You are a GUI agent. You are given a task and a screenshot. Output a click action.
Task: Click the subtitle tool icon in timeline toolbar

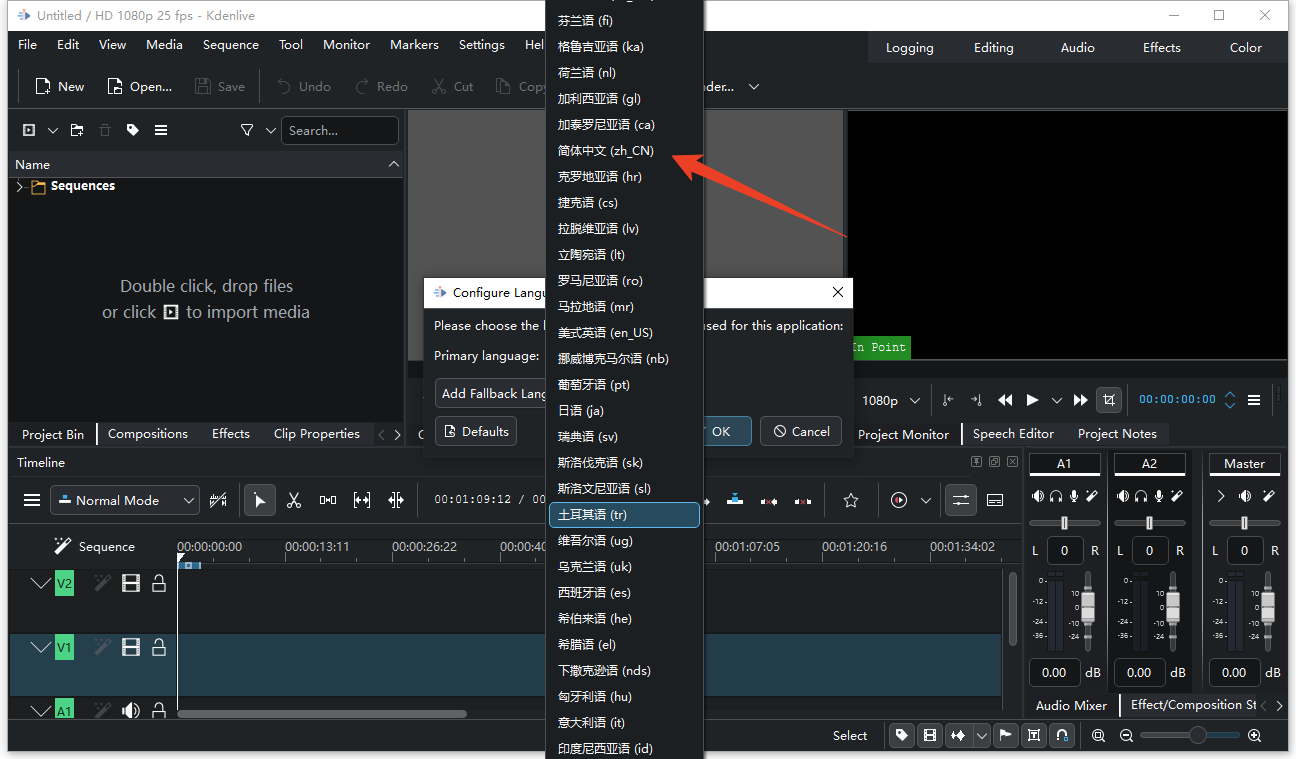click(995, 500)
